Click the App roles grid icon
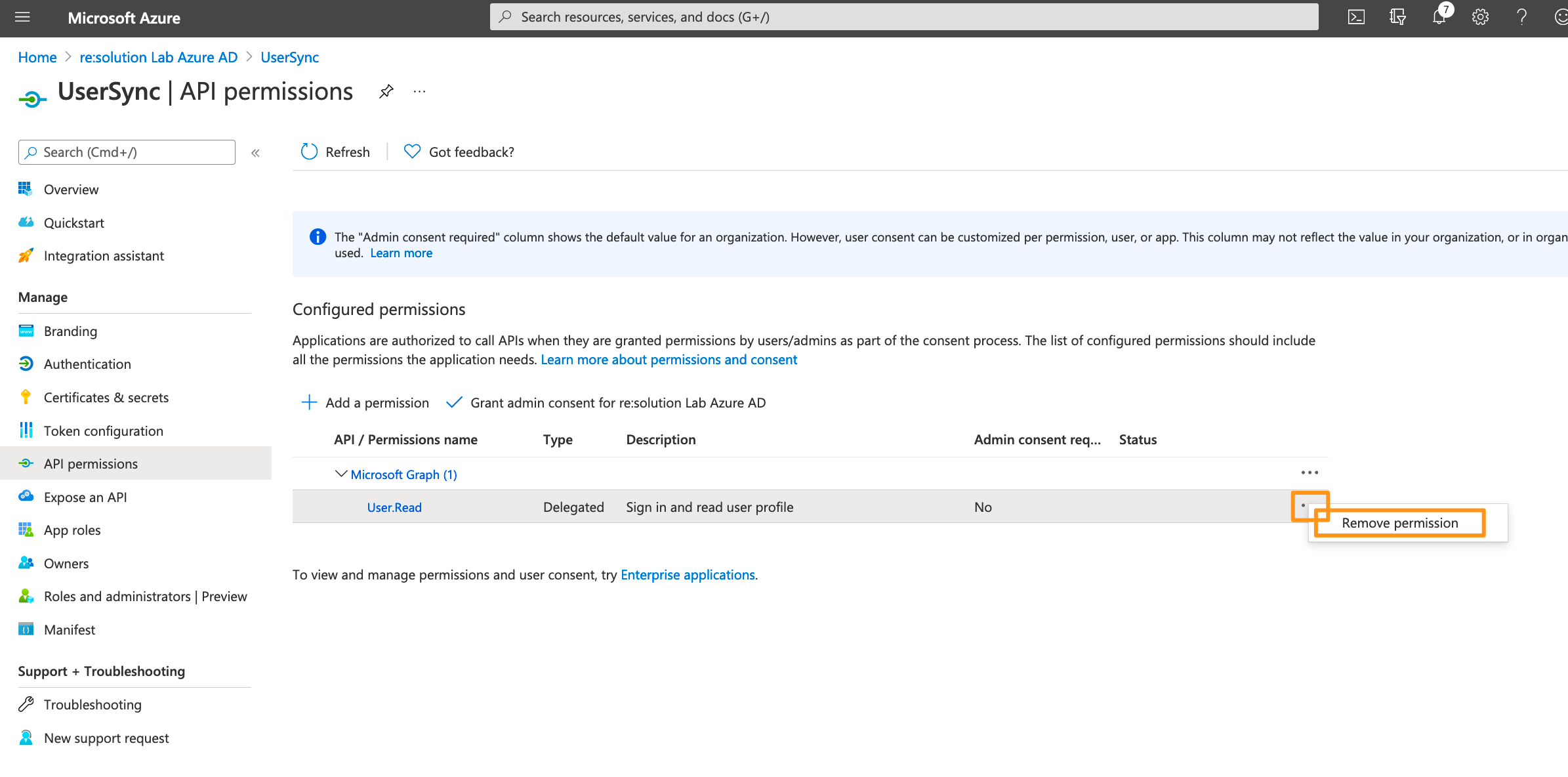This screenshot has height=777, width=1568. point(26,530)
